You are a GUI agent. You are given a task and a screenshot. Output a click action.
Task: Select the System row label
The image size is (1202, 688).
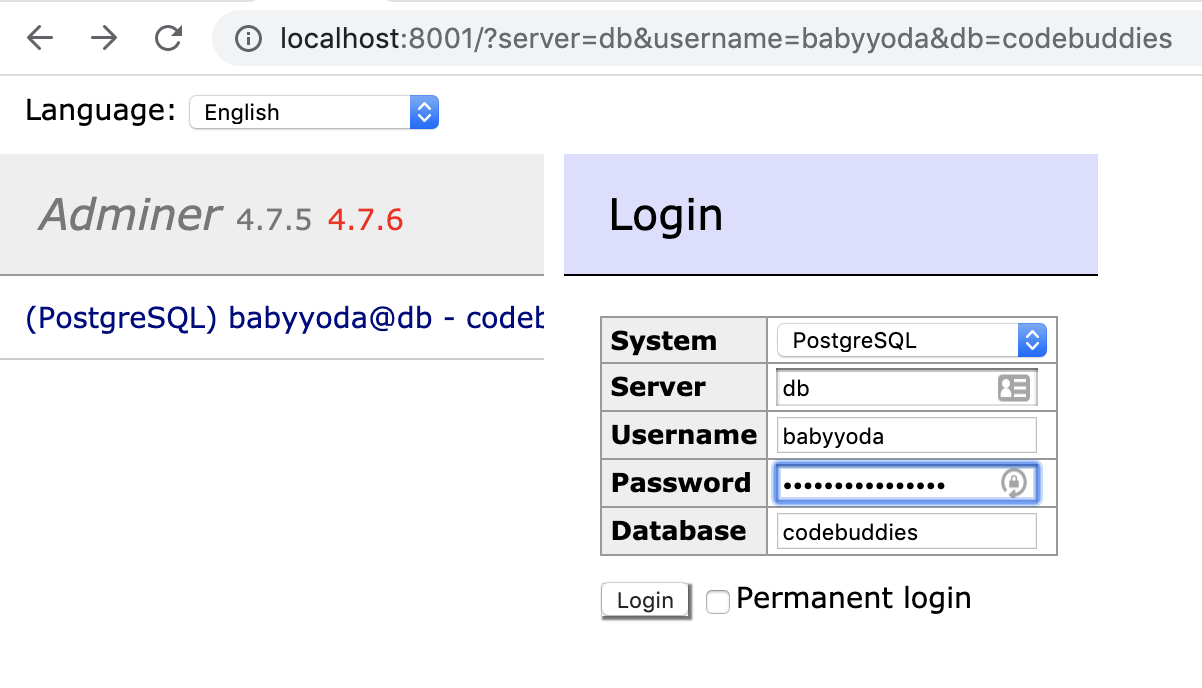664,340
